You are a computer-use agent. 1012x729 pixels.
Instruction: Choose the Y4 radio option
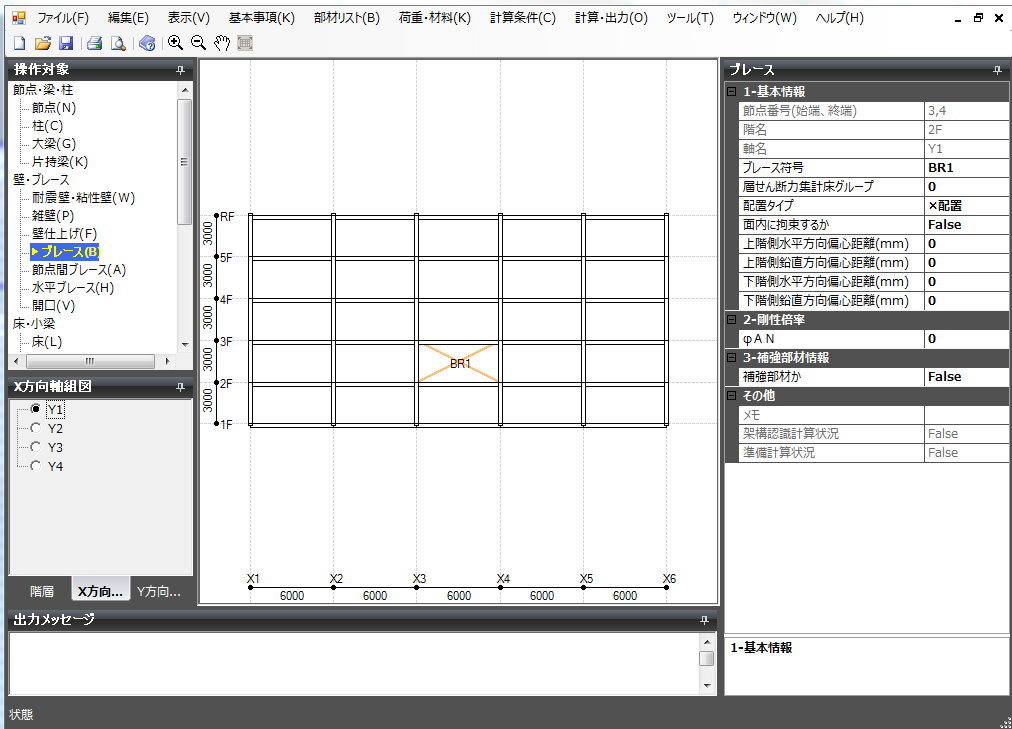tap(36, 466)
